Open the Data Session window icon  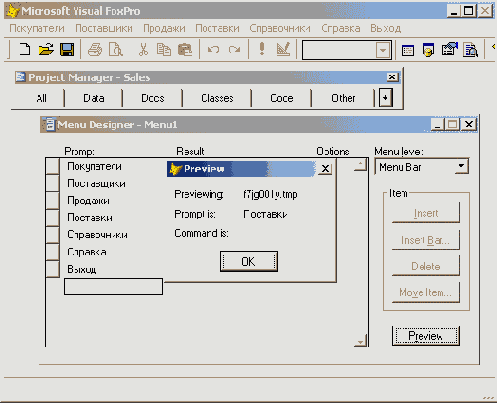pyautogui.click(x=428, y=50)
